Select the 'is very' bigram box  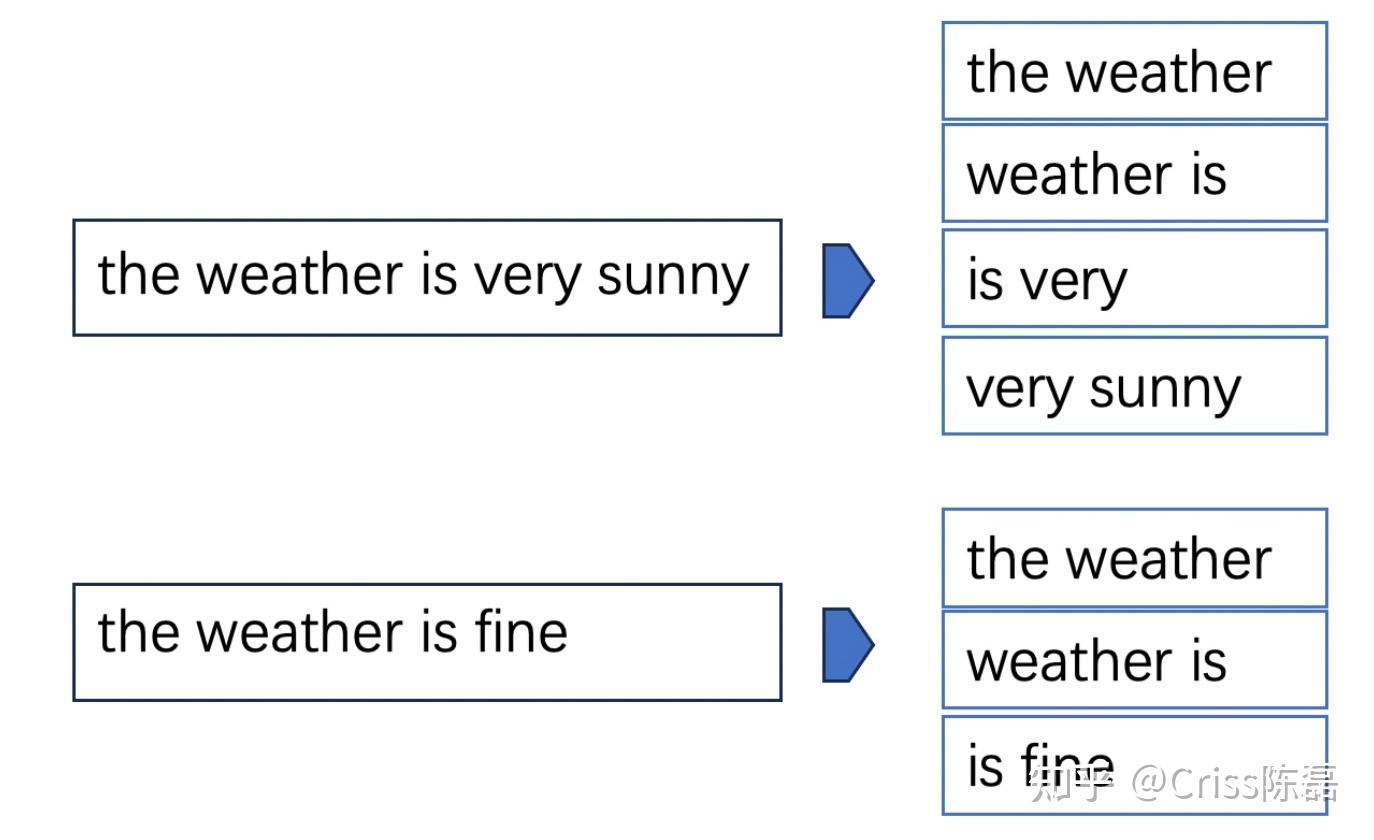[1134, 278]
